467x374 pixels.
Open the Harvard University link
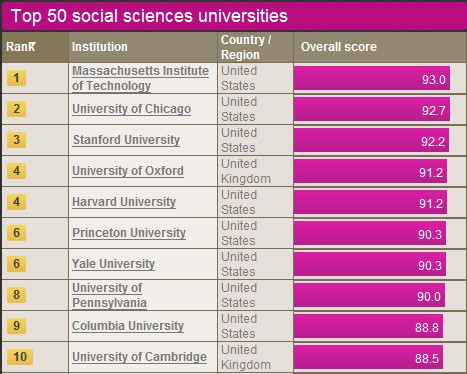pyautogui.click(x=124, y=202)
